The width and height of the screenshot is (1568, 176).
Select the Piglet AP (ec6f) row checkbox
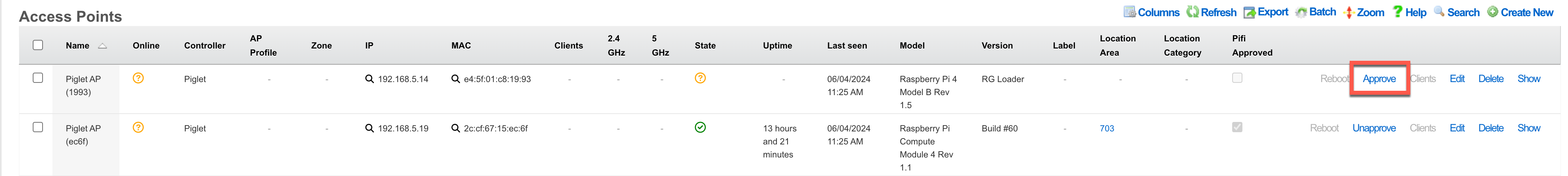38,127
